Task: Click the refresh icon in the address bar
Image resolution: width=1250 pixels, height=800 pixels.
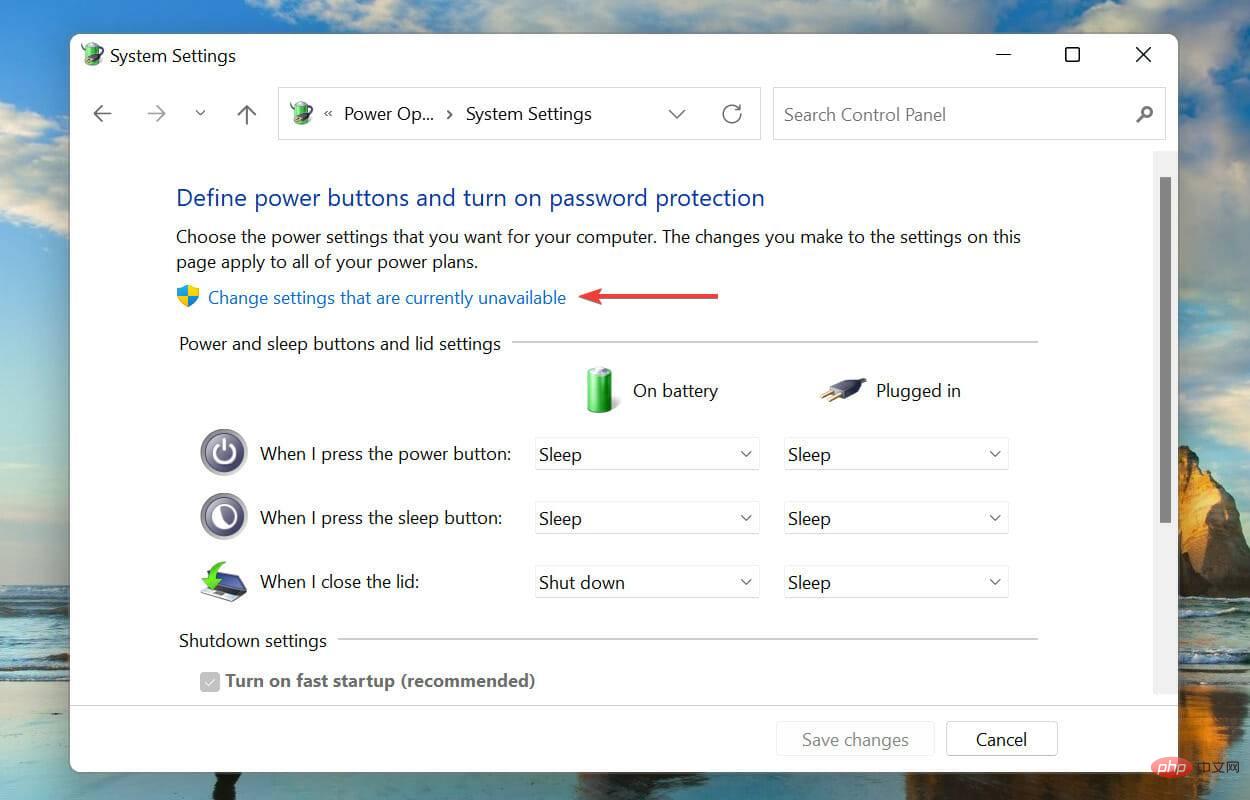Action: coord(732,114)
